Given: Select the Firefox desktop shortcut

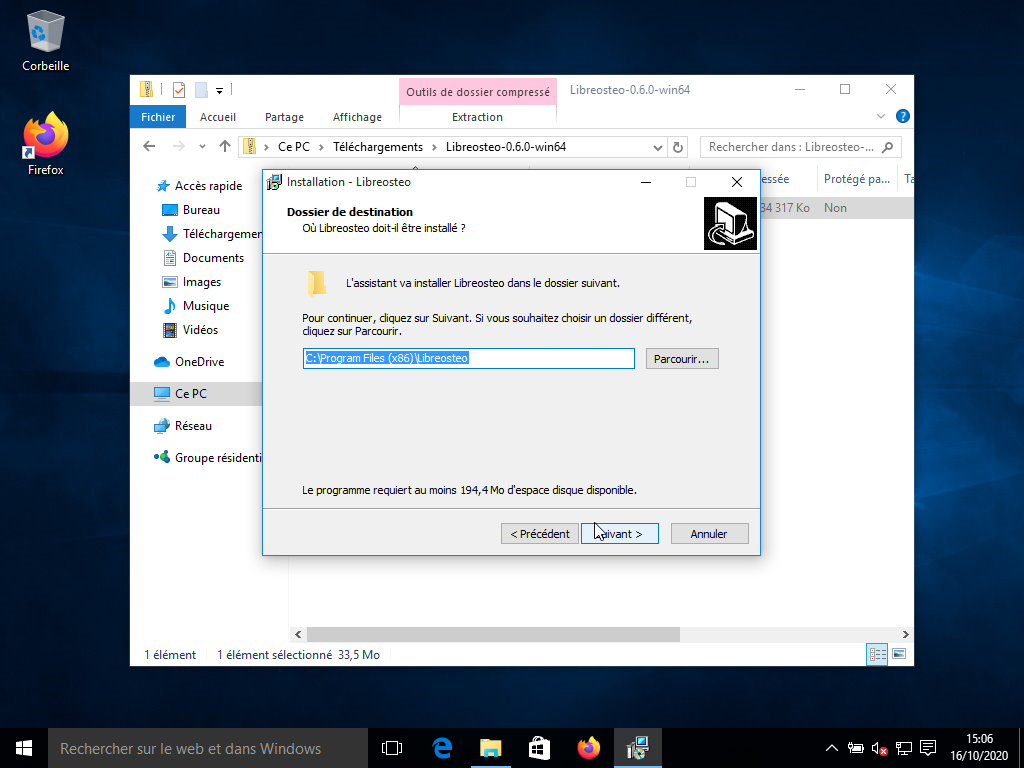Looking at the screenshot, I should [45, 144].
